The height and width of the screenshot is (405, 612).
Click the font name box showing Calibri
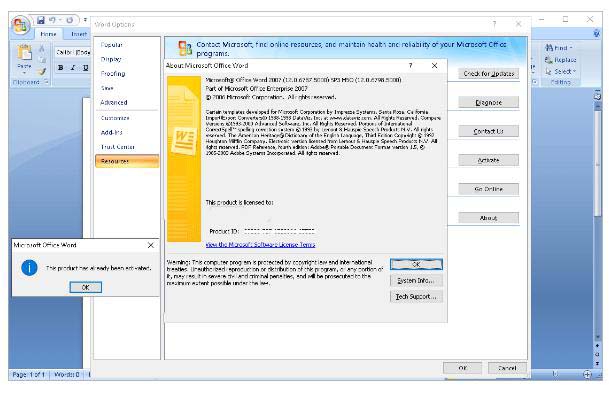point(73,52)
